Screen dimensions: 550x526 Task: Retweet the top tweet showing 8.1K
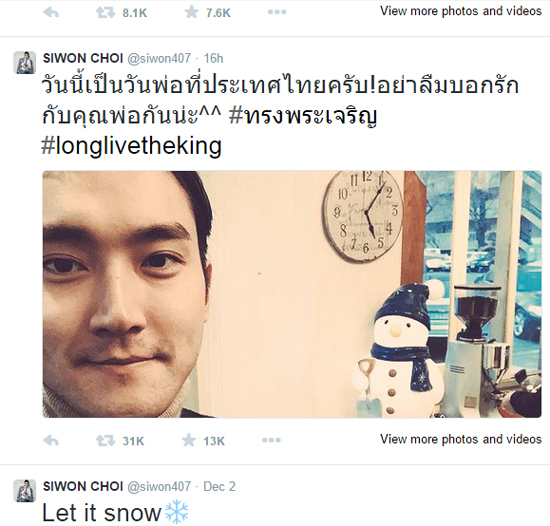click(105, 13)
